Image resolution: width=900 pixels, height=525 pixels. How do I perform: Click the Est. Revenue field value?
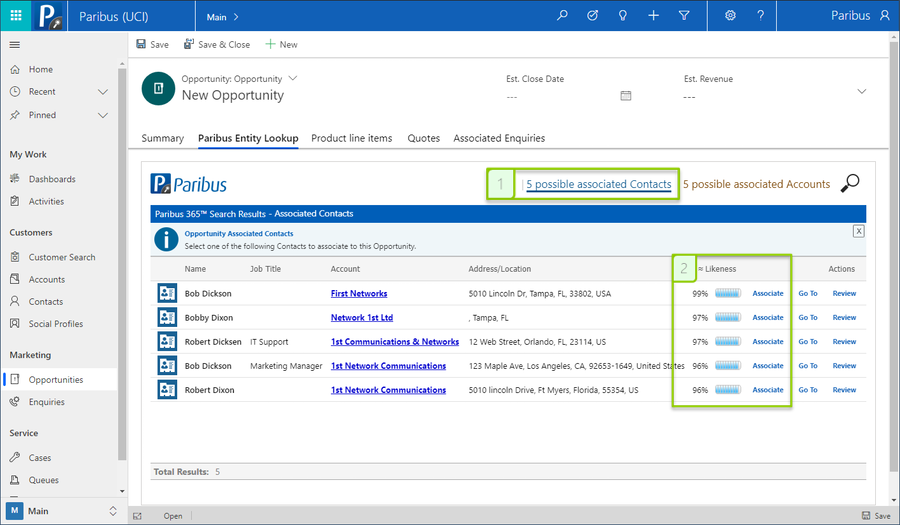[689, 97]
